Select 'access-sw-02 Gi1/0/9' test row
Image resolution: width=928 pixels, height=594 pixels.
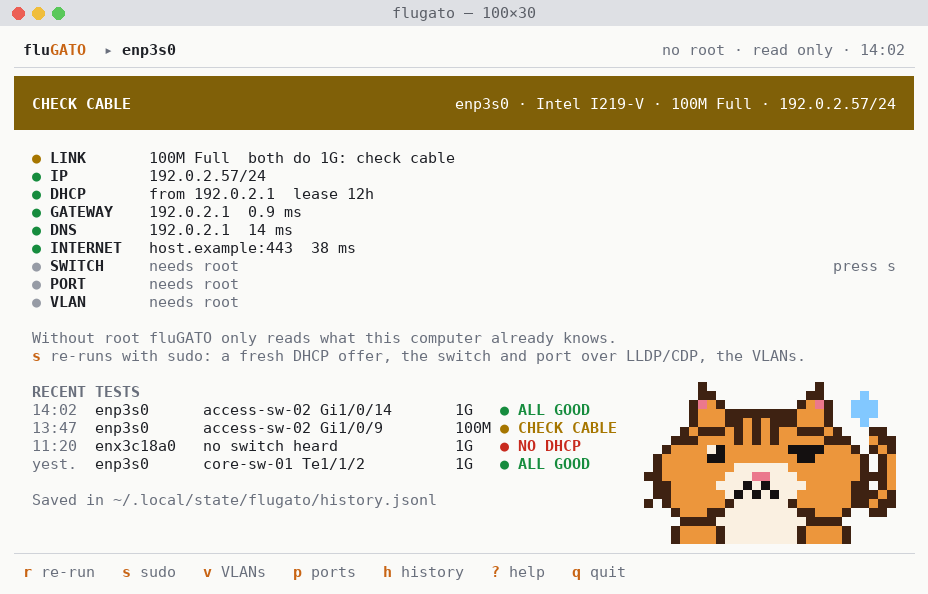(x=324, y=428)
